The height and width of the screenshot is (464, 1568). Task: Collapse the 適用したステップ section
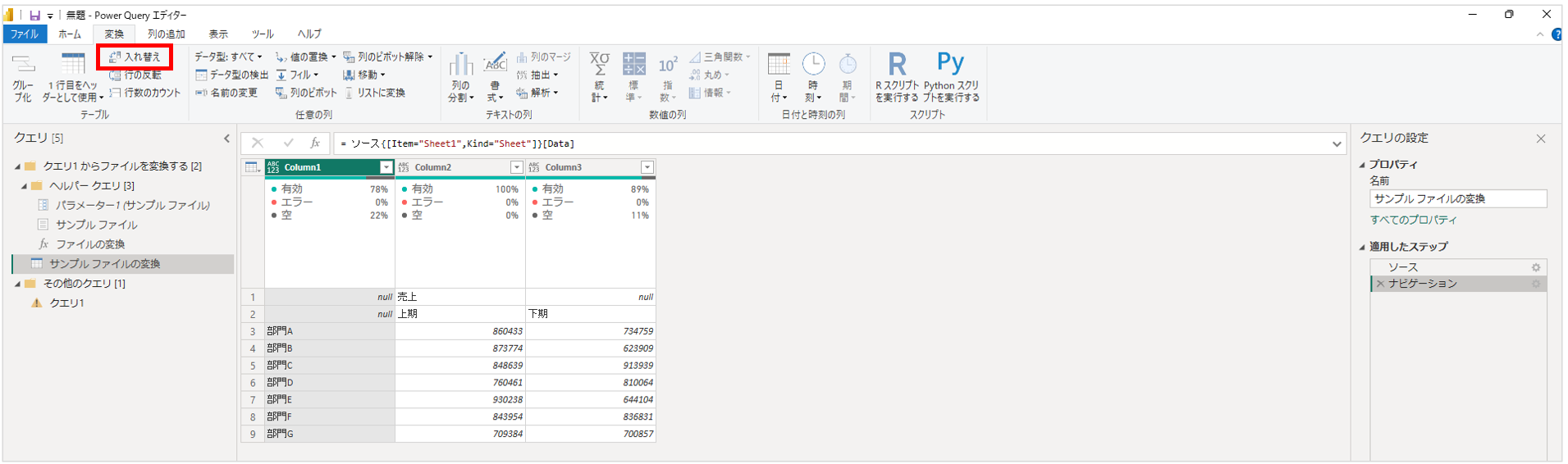(1363, 247)
